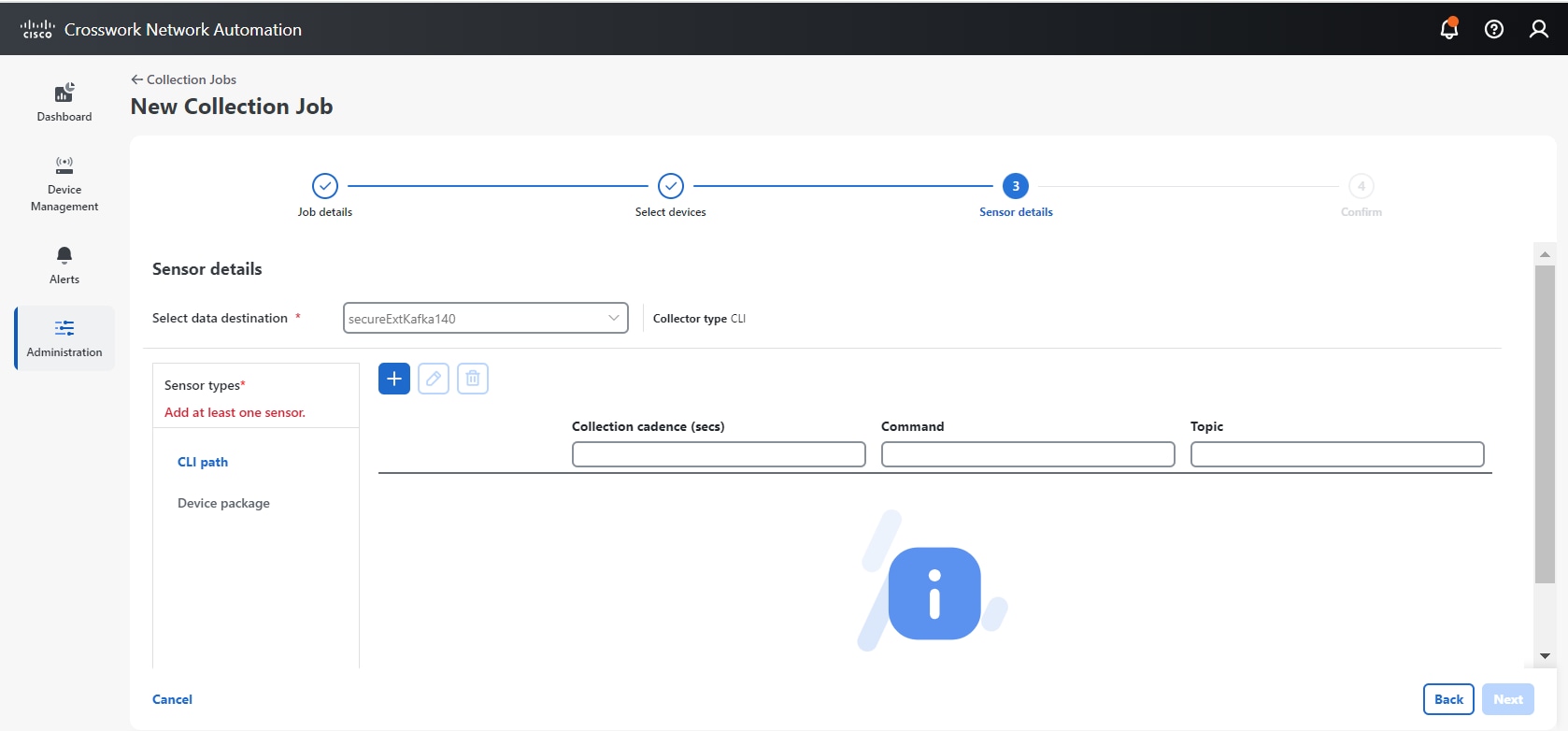Click the 'Add at least one sensor.' message
This screenshot has height=731, width=1568.
[235, 412]
